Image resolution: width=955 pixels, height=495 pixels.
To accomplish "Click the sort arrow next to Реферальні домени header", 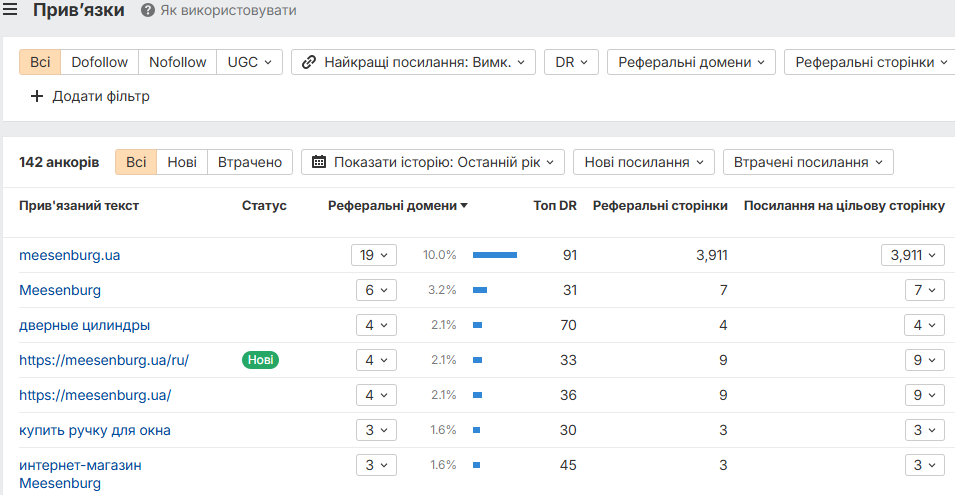I will coord(464,206).
